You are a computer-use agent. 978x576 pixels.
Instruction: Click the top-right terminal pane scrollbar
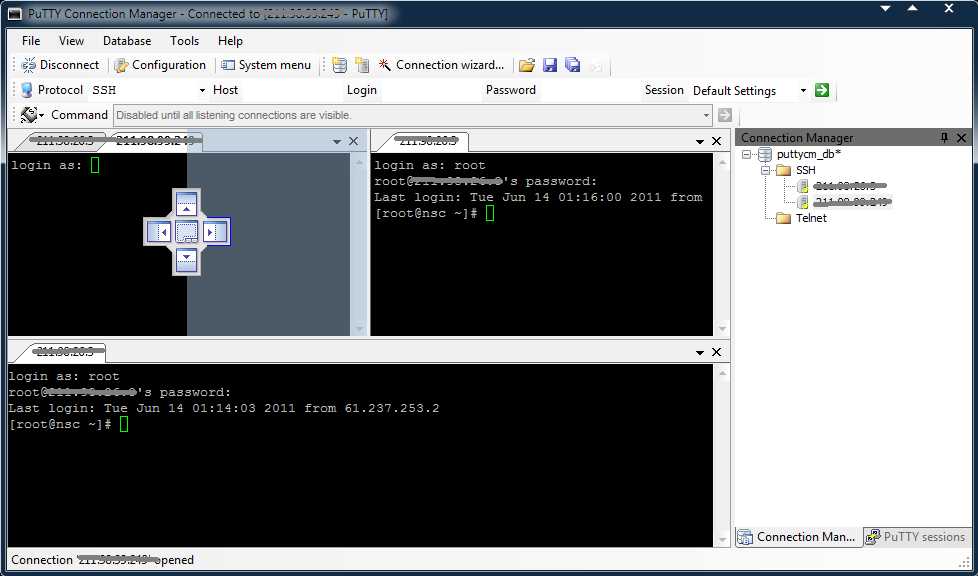tap(722, 245)
